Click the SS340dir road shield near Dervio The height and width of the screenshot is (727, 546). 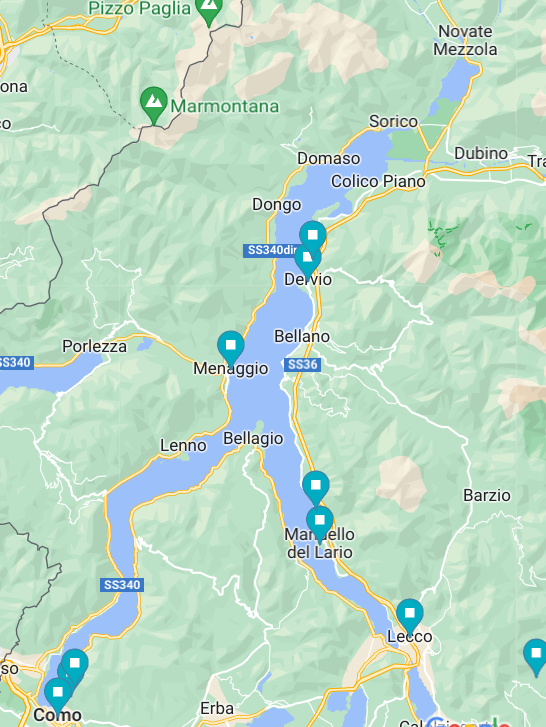(270, 250)
